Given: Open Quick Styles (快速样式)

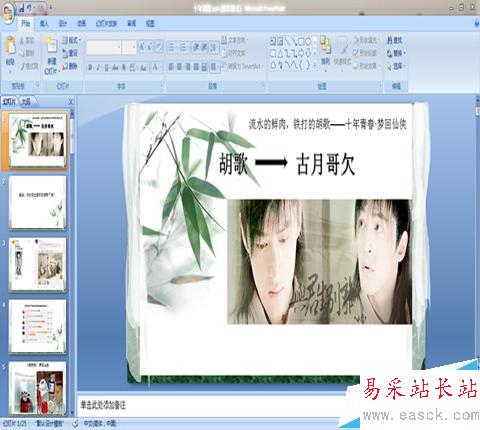Looking at the screenshot, I should tap(342, 52).
